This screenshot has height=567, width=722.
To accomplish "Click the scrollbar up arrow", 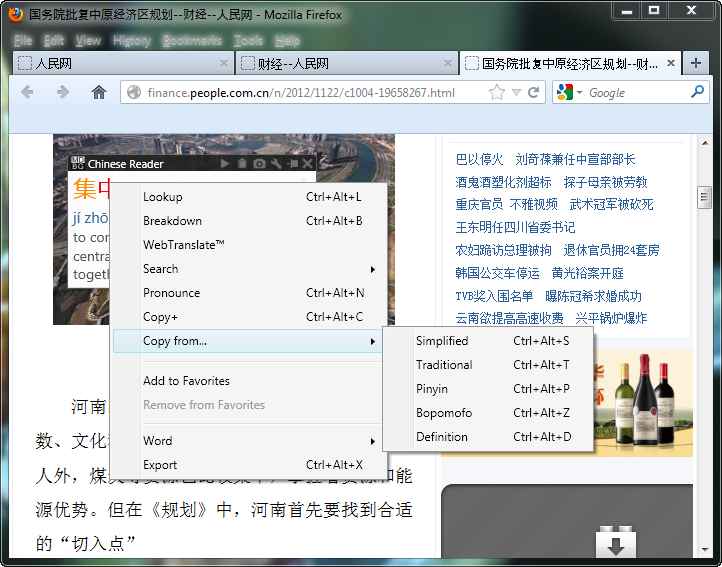I will click(705, 143).
